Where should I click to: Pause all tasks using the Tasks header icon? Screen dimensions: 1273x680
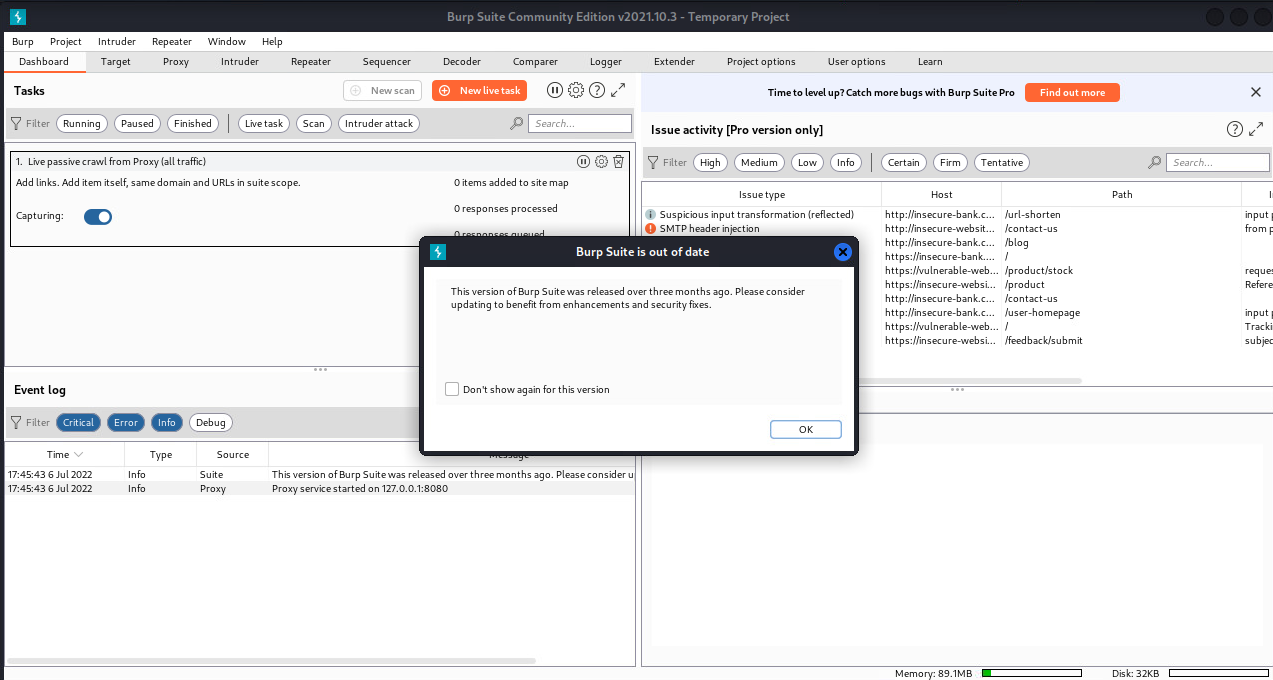[x=555, y=90]
